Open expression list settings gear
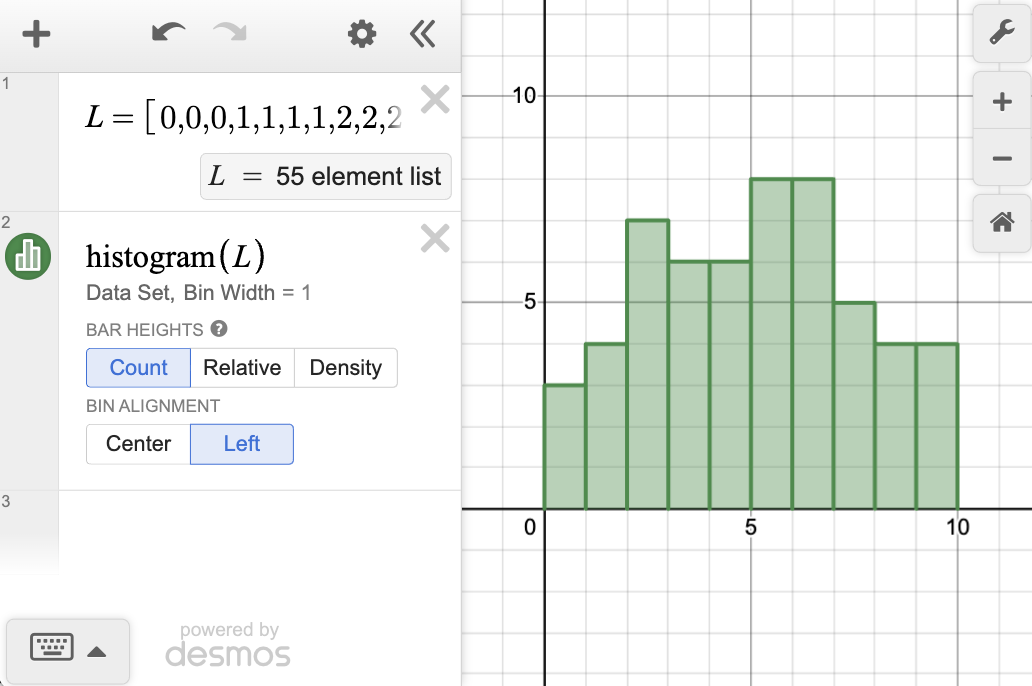This screenshot has width=1032, height=686. pos(361,35)
